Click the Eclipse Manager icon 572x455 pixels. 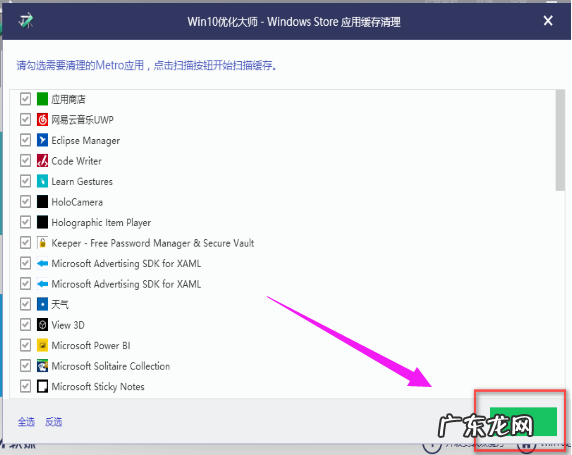click(x=42, y=140)
